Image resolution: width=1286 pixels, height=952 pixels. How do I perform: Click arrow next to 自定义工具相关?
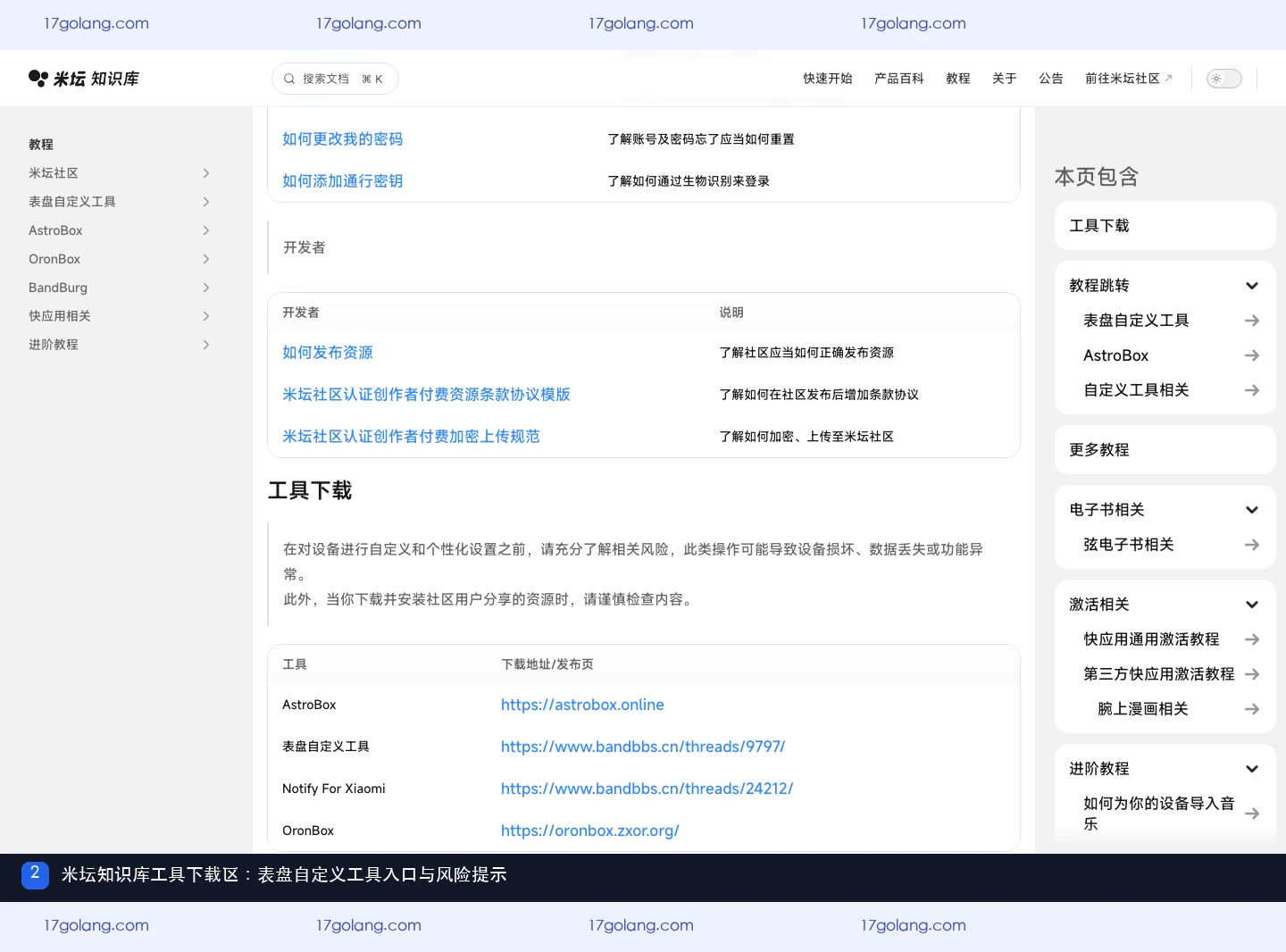click(1252, 390)
